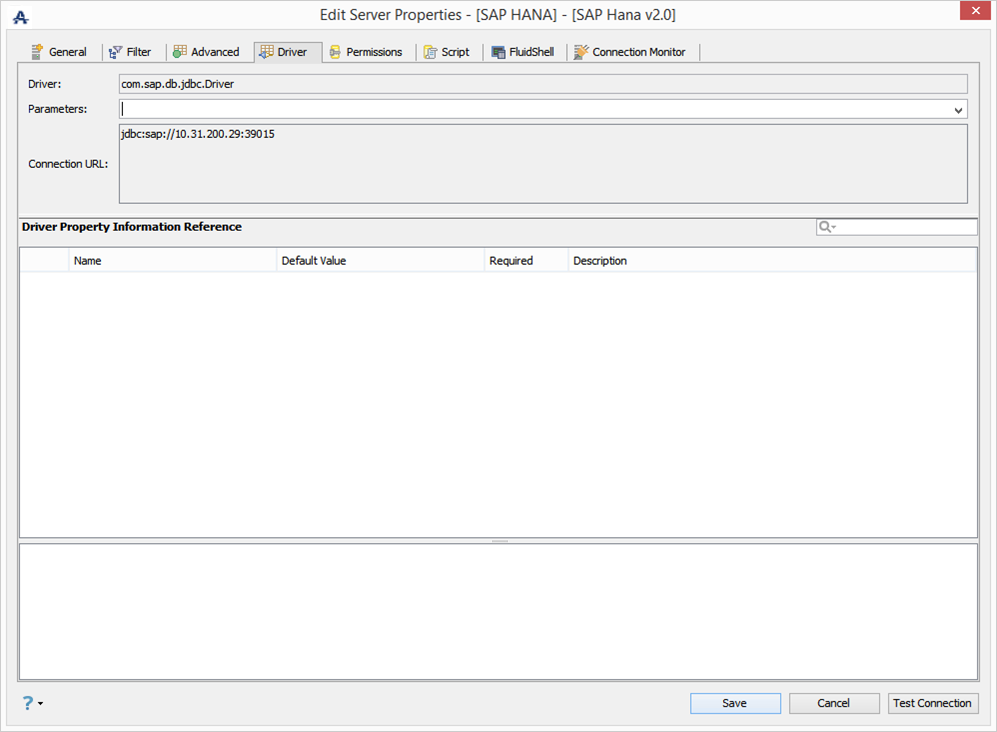Select the Driver tab

pos(288,52)
